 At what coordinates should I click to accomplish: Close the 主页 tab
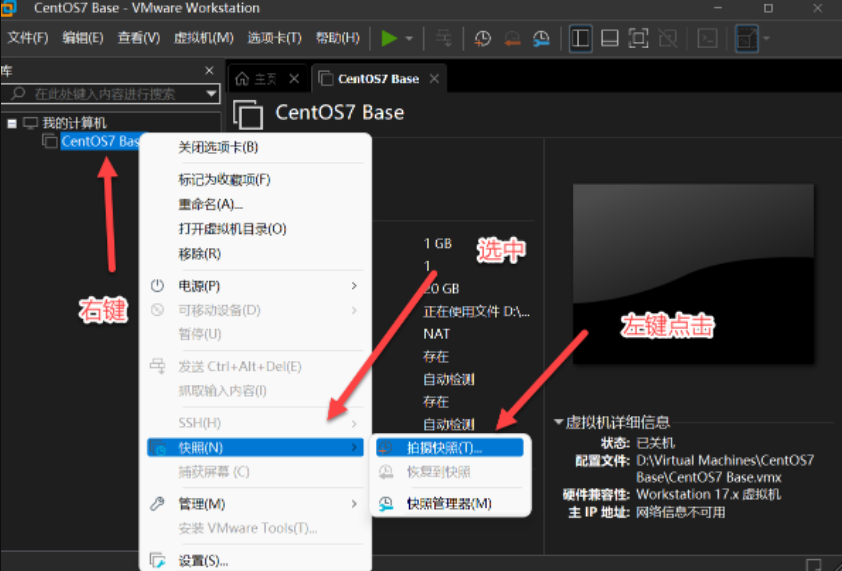[x=294, y=79]
